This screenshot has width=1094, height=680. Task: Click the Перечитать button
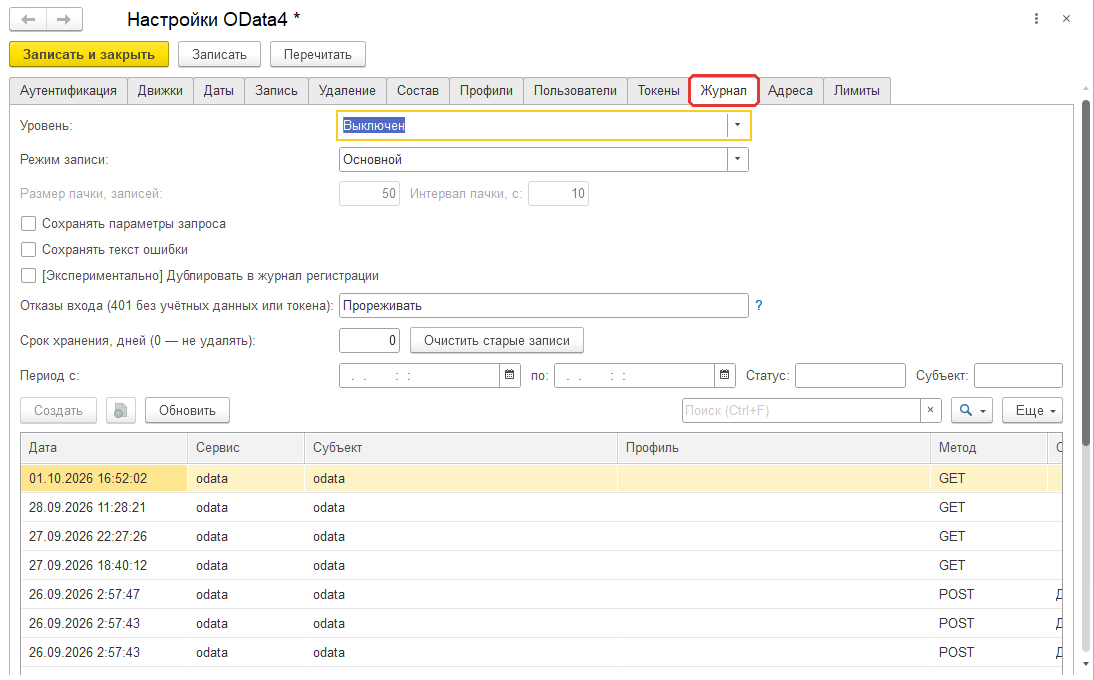tap(317, 54)
